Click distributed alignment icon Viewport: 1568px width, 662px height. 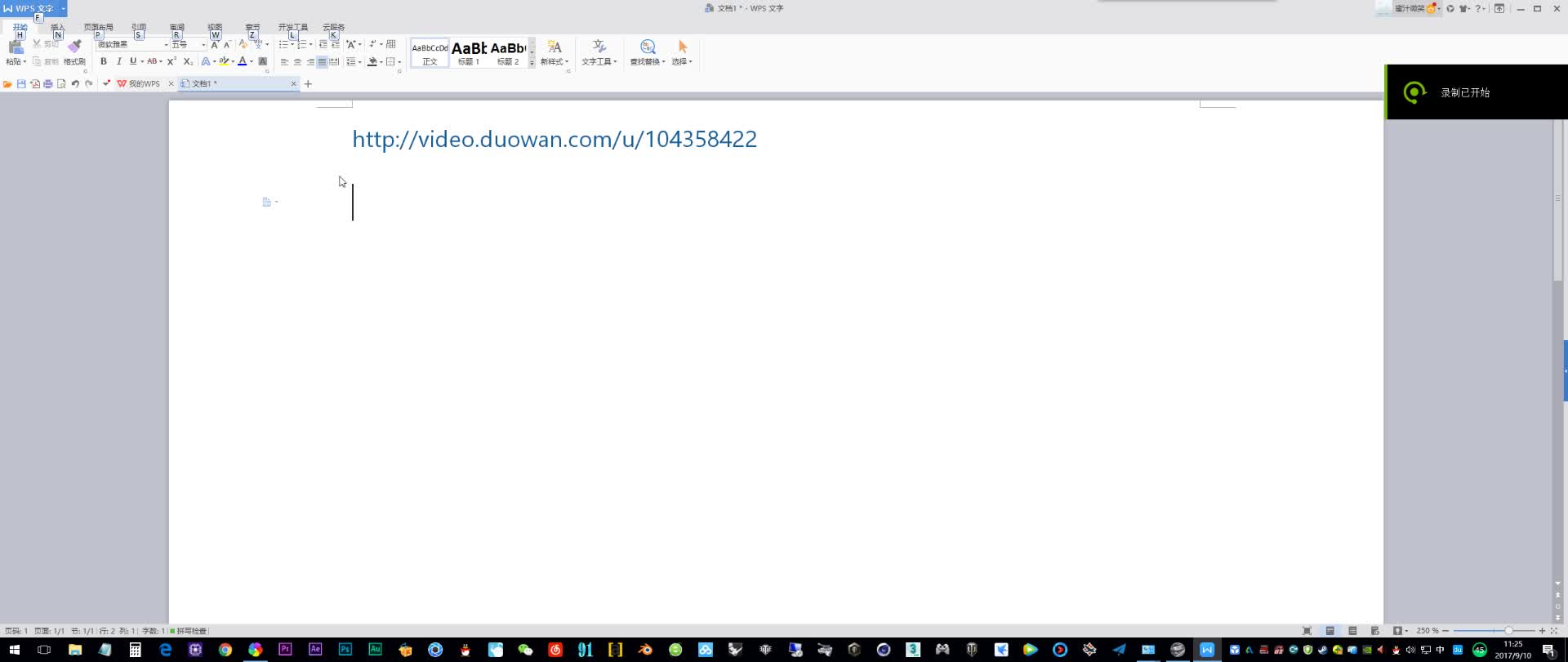click(x=334, y=61)
